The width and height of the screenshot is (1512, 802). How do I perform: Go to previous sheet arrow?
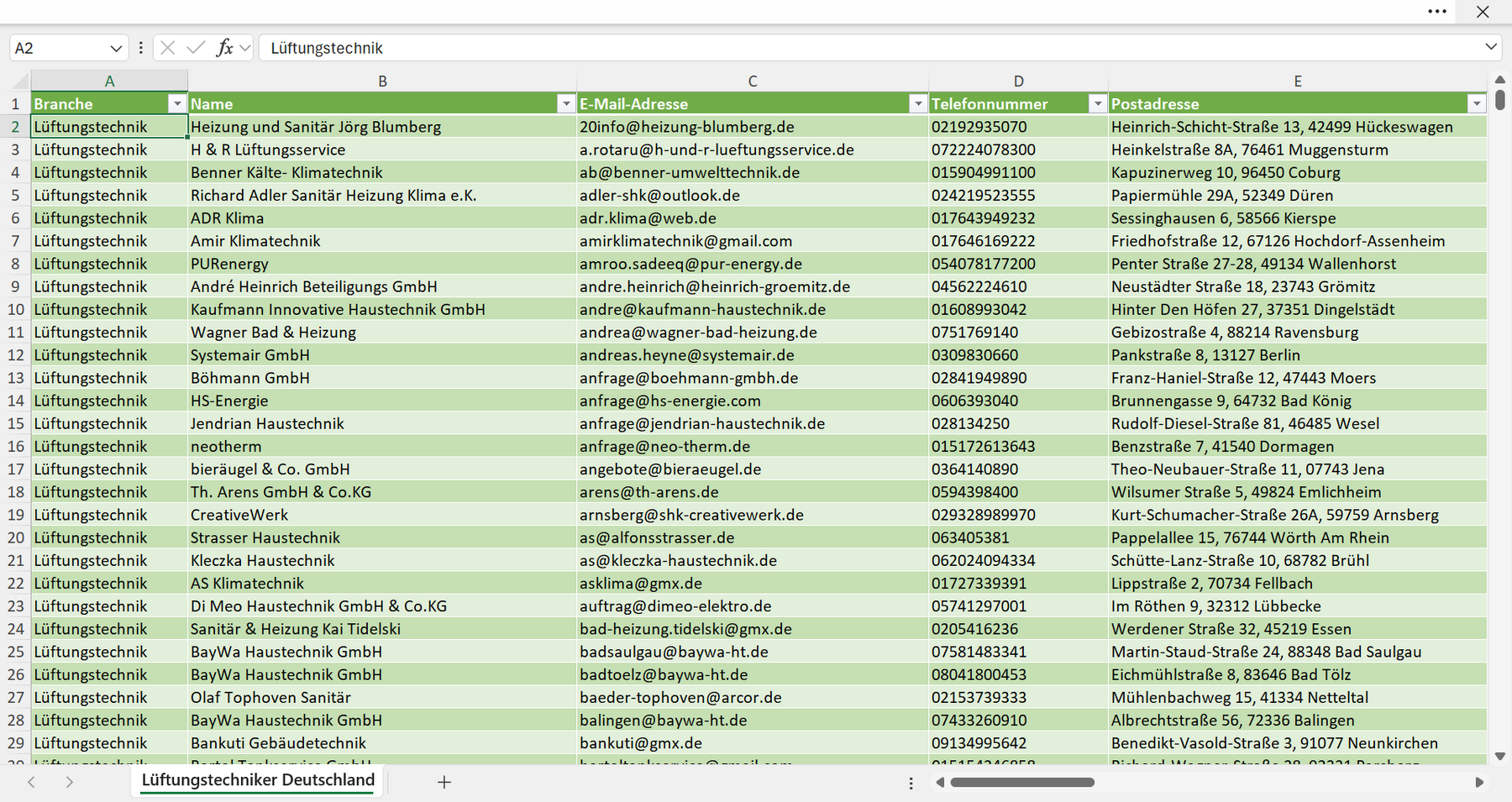pyautogui.click(x=31, y=782)
